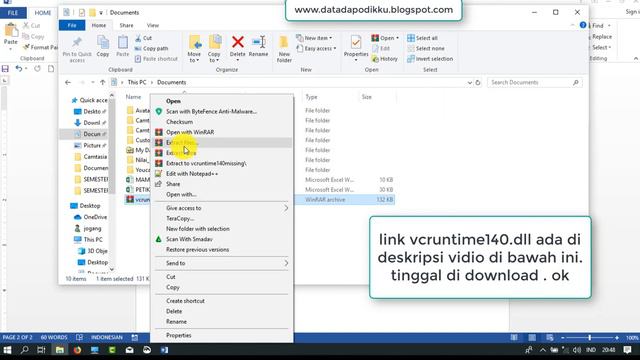Sort by the Size column header

367,97
